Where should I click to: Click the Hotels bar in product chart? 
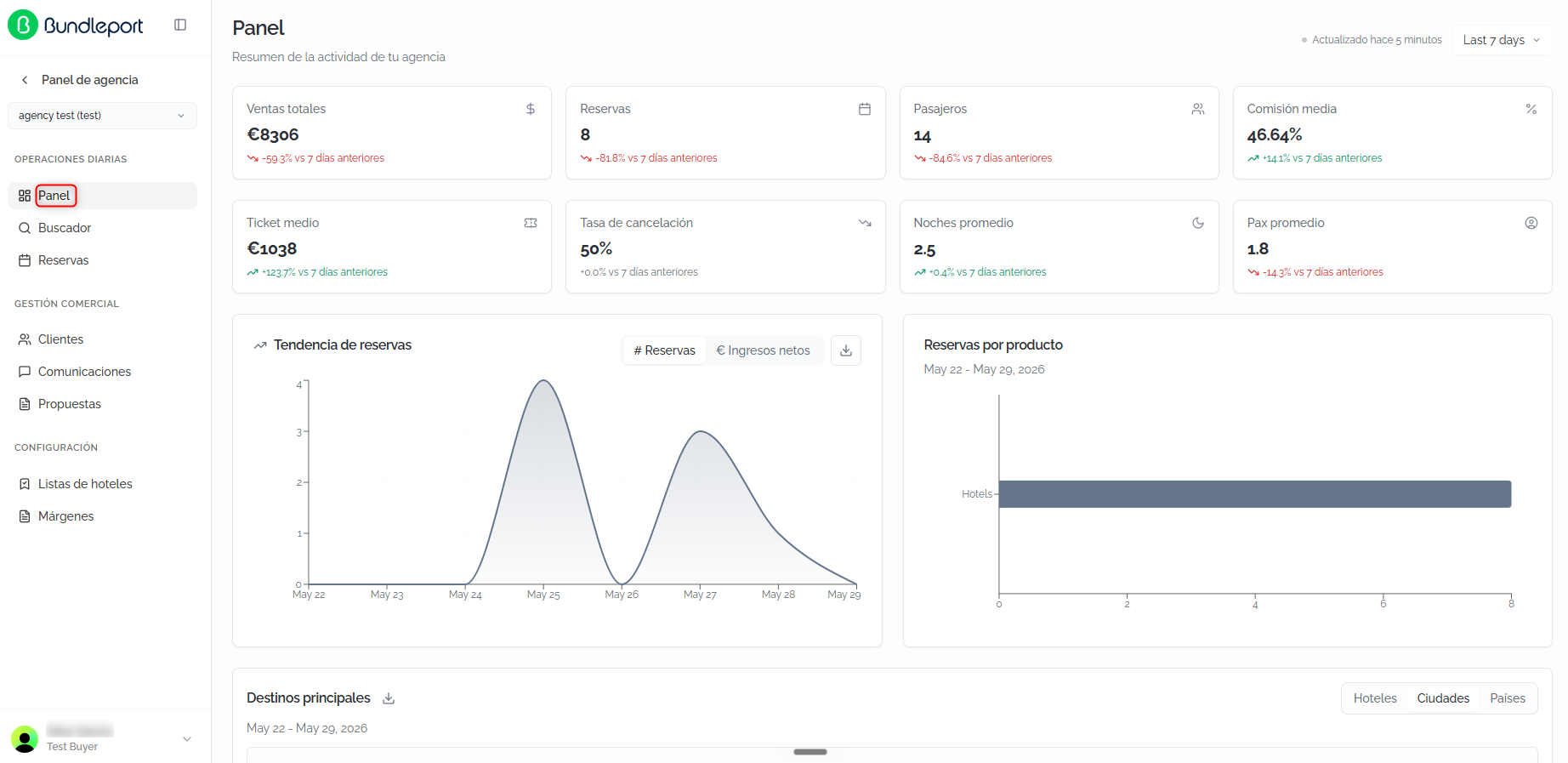click(x=1255, y=494)
